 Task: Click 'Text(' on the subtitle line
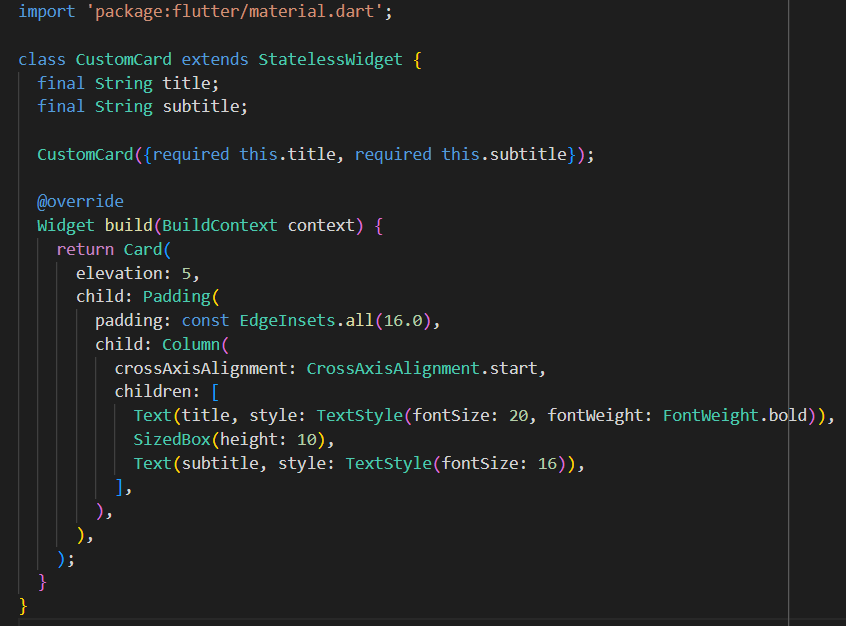tap(157, 463)
